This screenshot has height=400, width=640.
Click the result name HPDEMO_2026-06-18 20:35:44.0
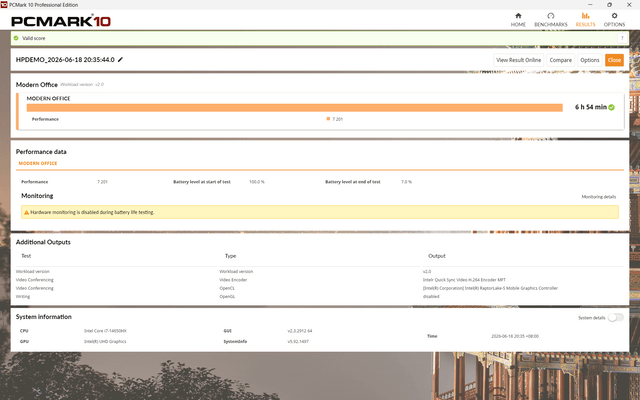click(x=65, y=60)
